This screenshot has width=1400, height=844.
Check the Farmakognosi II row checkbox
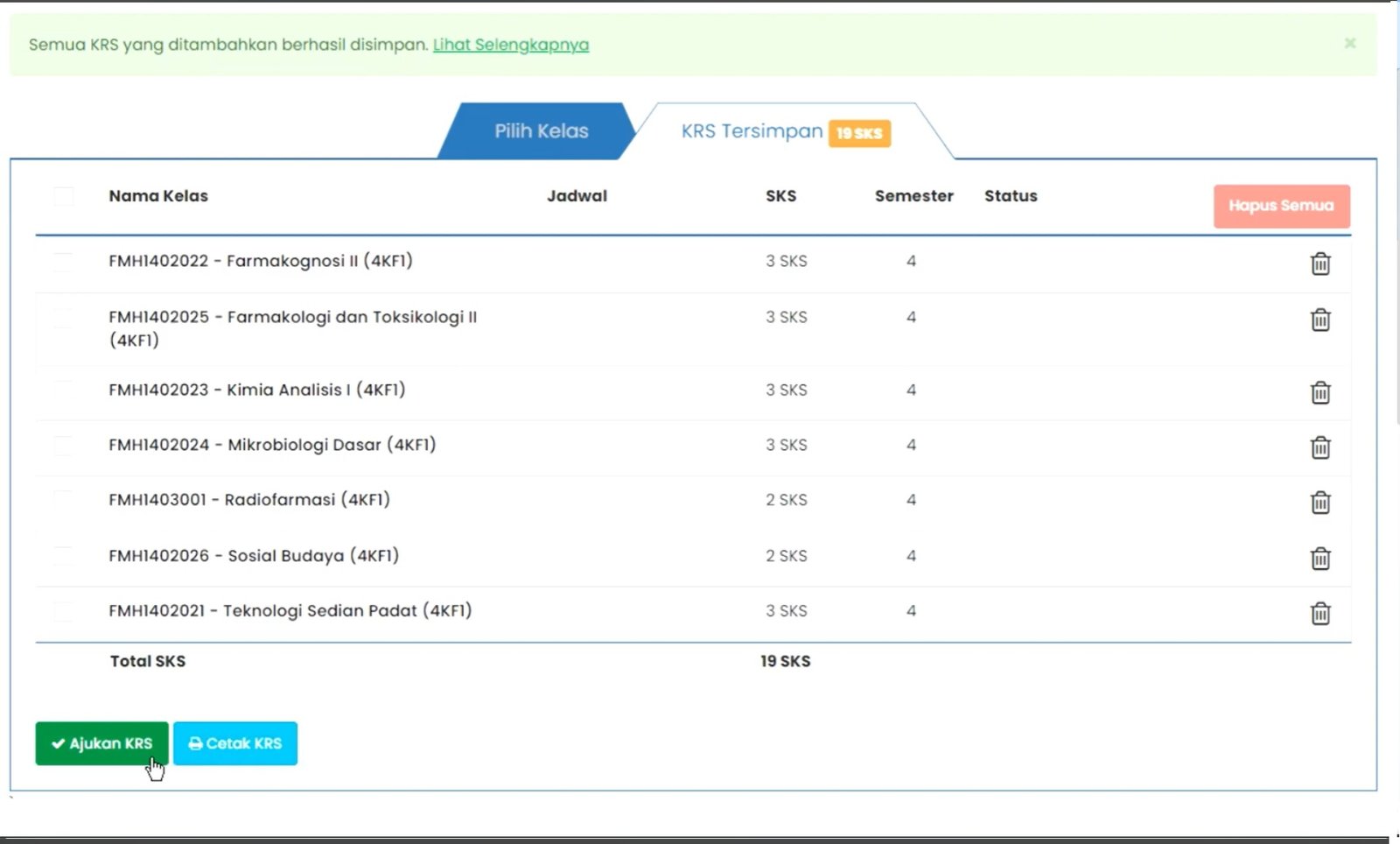click(64, 261)
